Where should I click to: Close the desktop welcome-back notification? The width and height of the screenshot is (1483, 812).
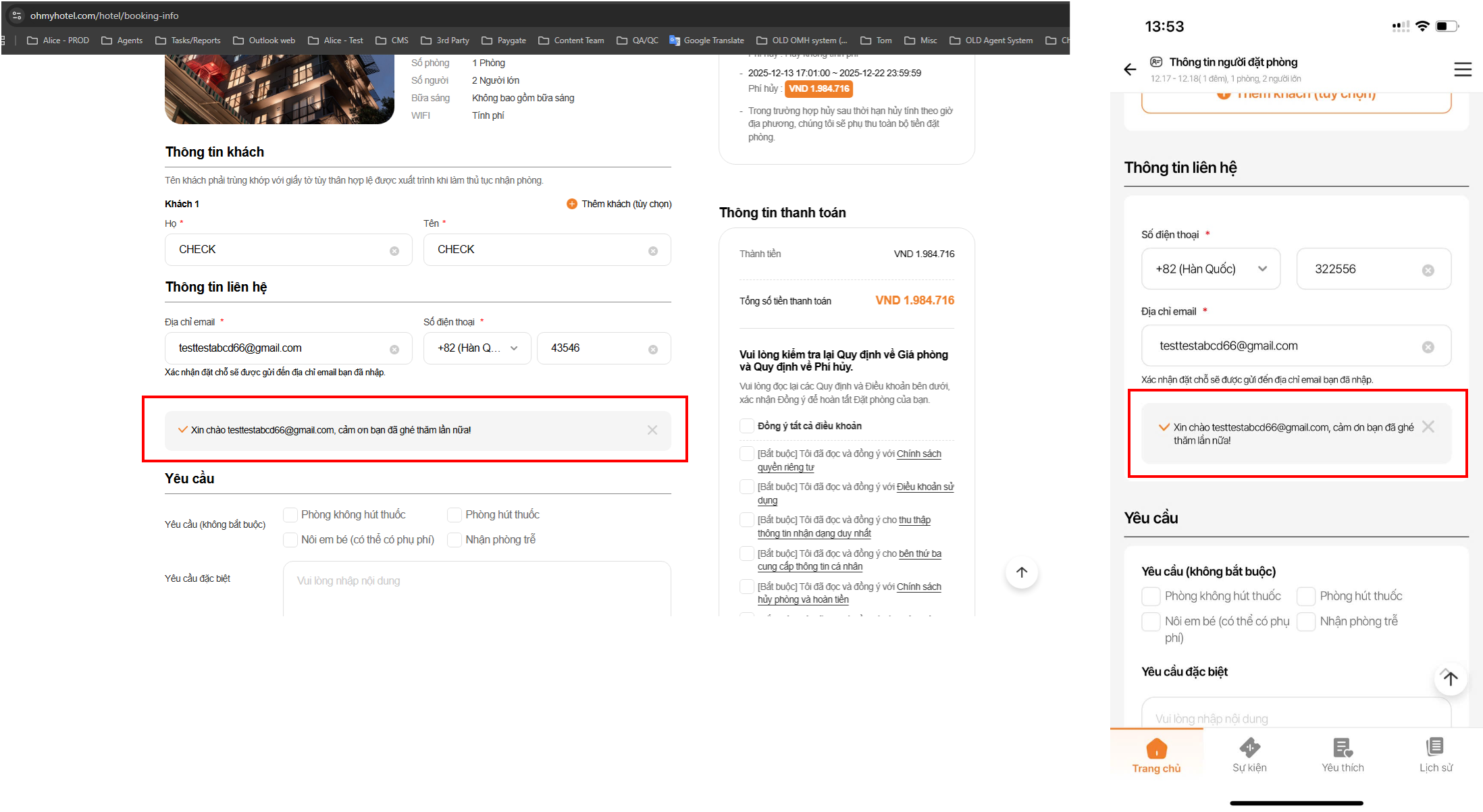point(652,430)
